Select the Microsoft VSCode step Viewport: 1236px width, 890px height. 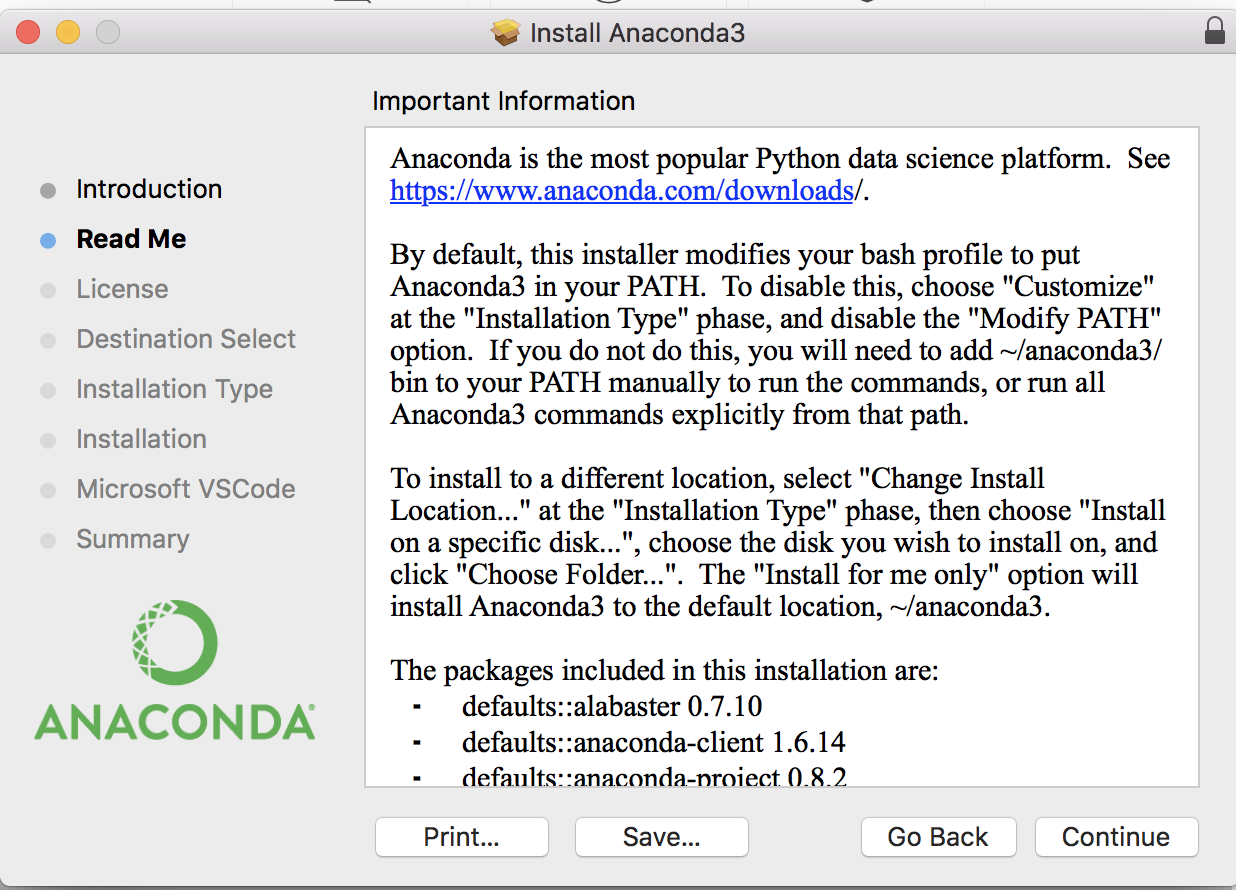pyautogui.click(x=185, y=489)
